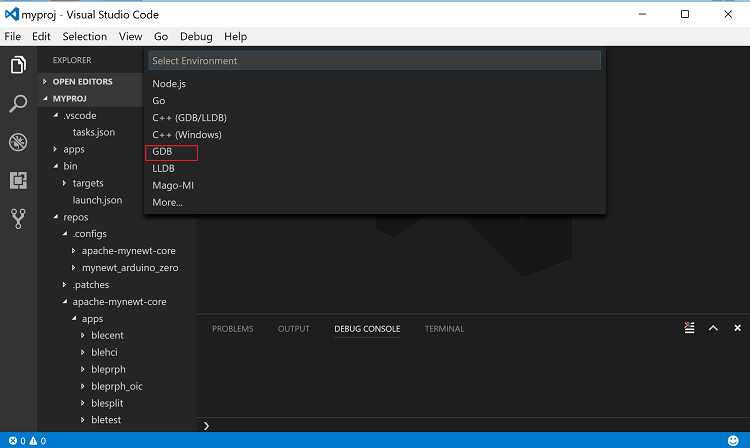Open the Source Control view icon

(18, 219)
